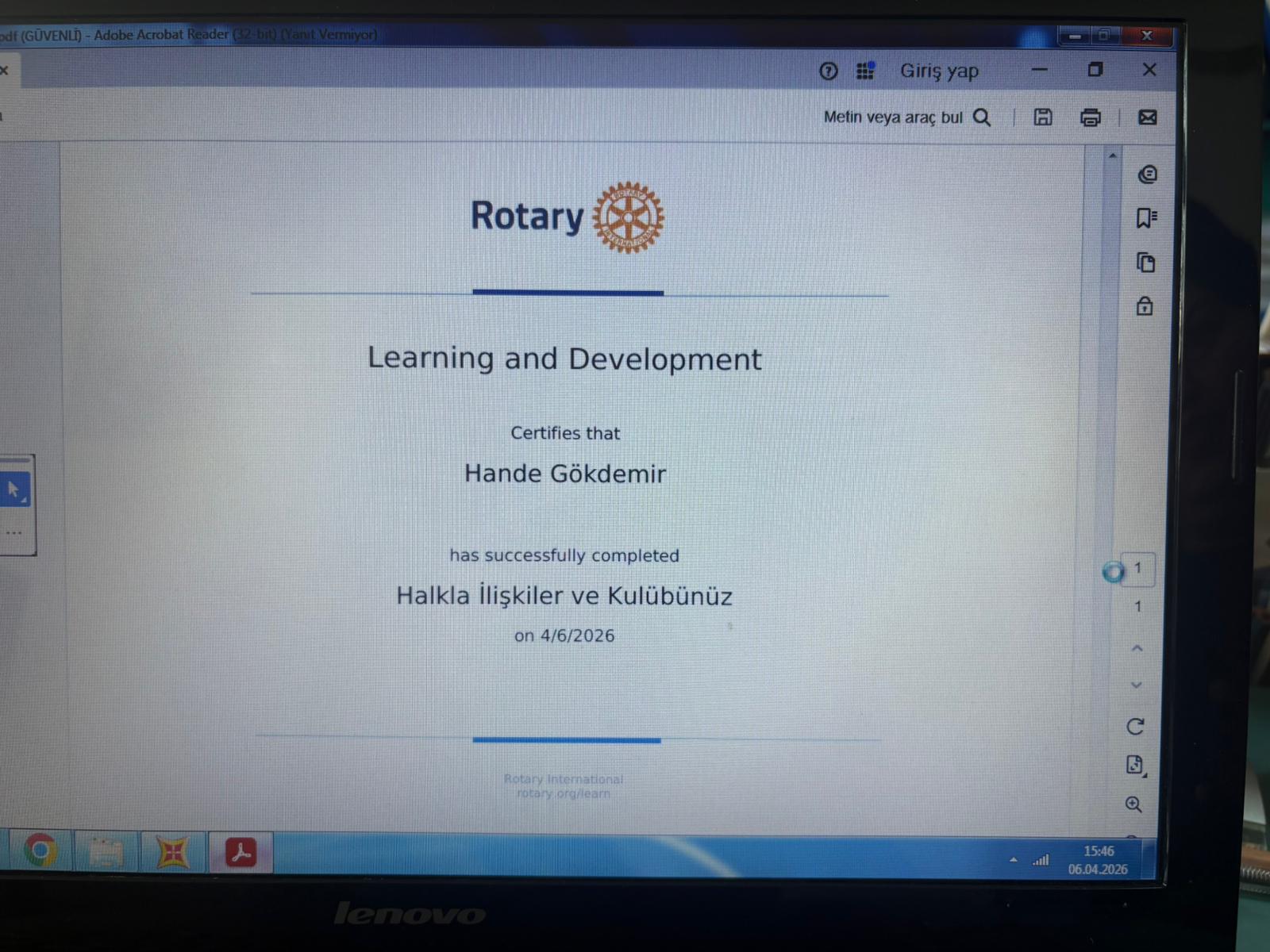
Task: Open the comments panel in right sidebar
Action: 1146,175
